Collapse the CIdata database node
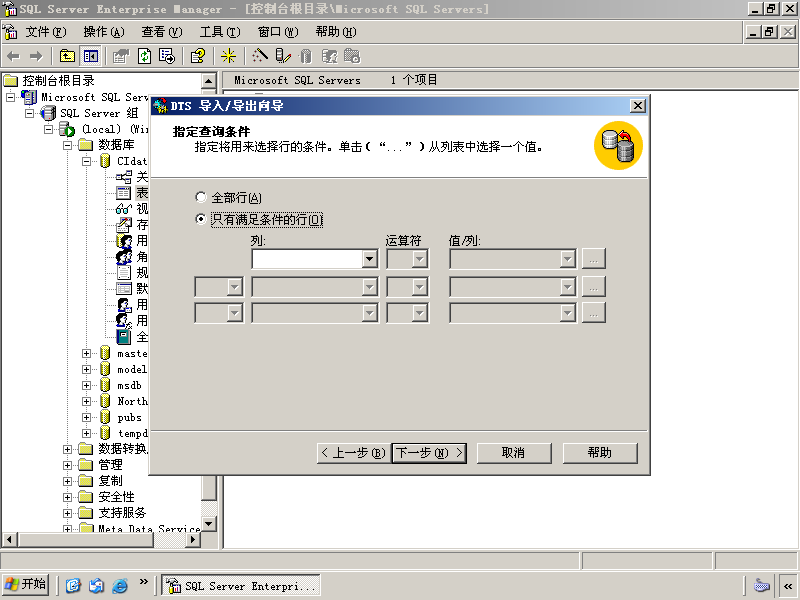 pos(86,161)
